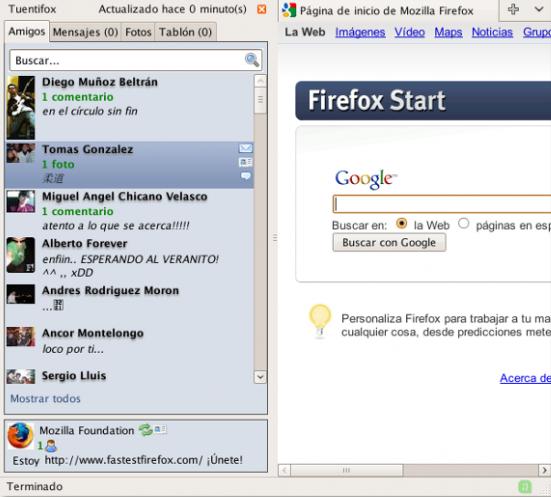The image size is (551, 497).
Task: Click the user icon under Mozilla Foundation
Action: tap(51, 446)
